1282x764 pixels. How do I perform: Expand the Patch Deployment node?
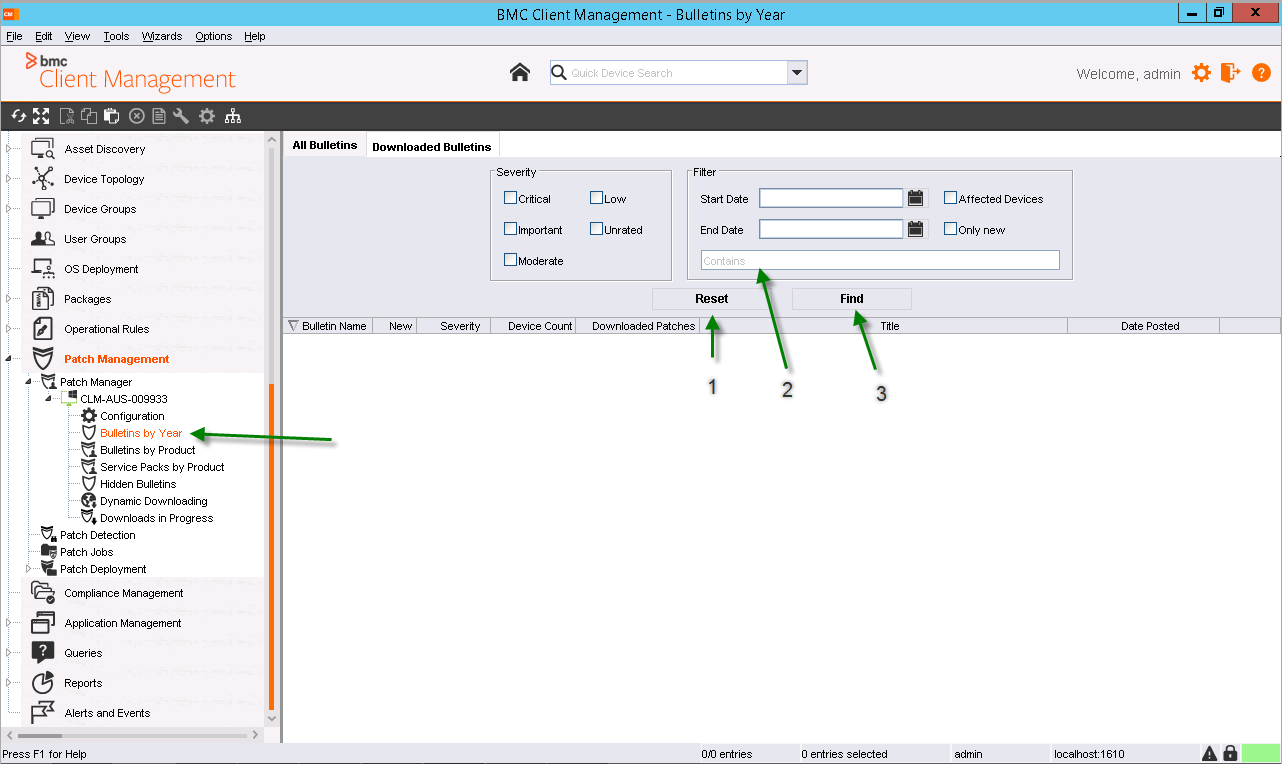(x=28, y=569)
